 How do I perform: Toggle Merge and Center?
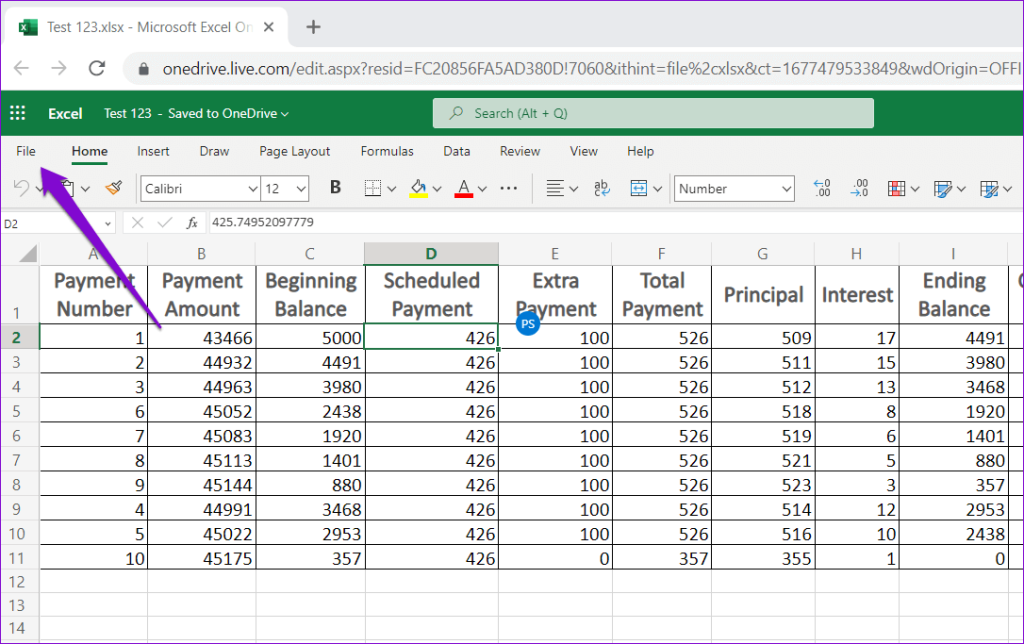click(637, 188)
